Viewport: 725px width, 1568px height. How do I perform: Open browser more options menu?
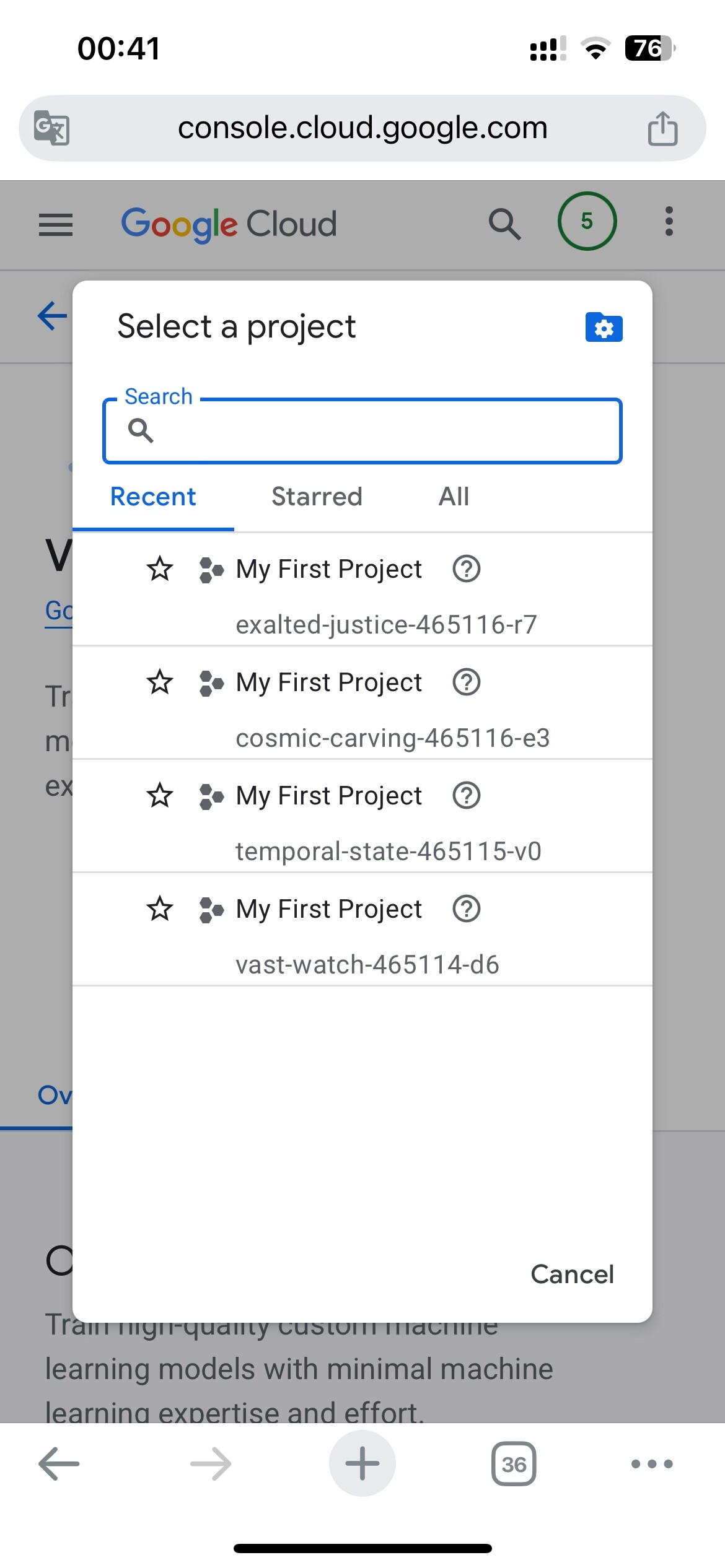click(x=651, y=1464)
